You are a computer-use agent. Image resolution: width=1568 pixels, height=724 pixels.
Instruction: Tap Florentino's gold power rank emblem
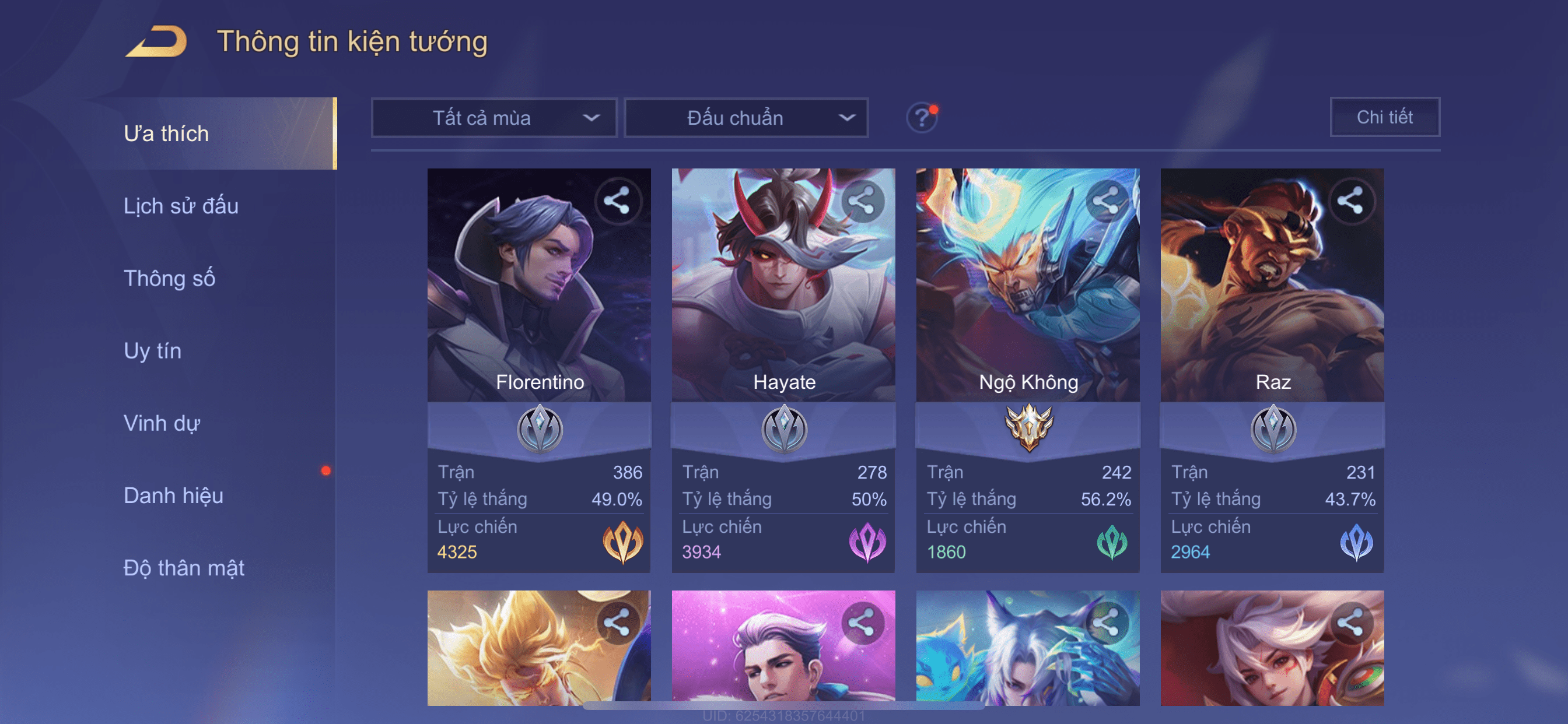tap(622, 542)
